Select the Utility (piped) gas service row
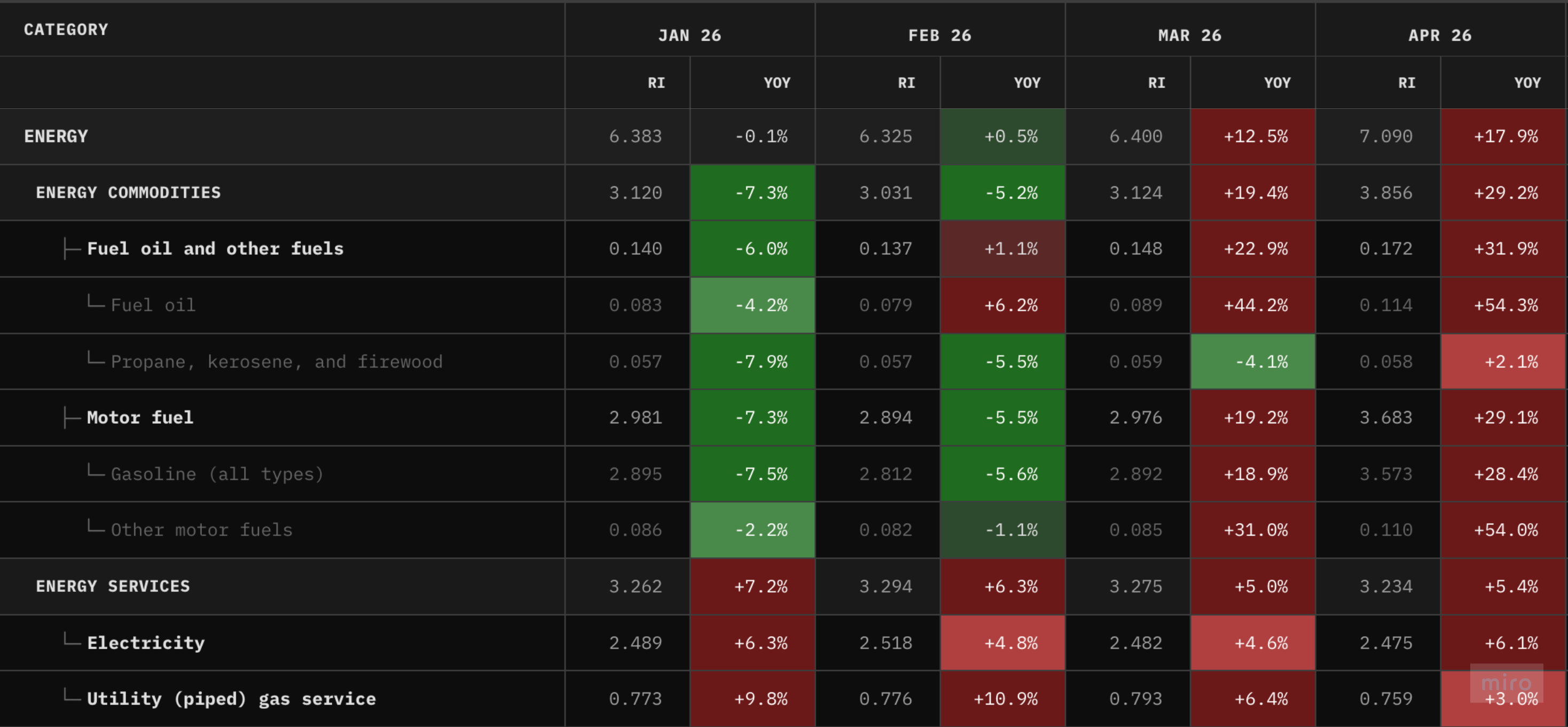This screenshot has width=1568, height=727. (x=783, y=699)
